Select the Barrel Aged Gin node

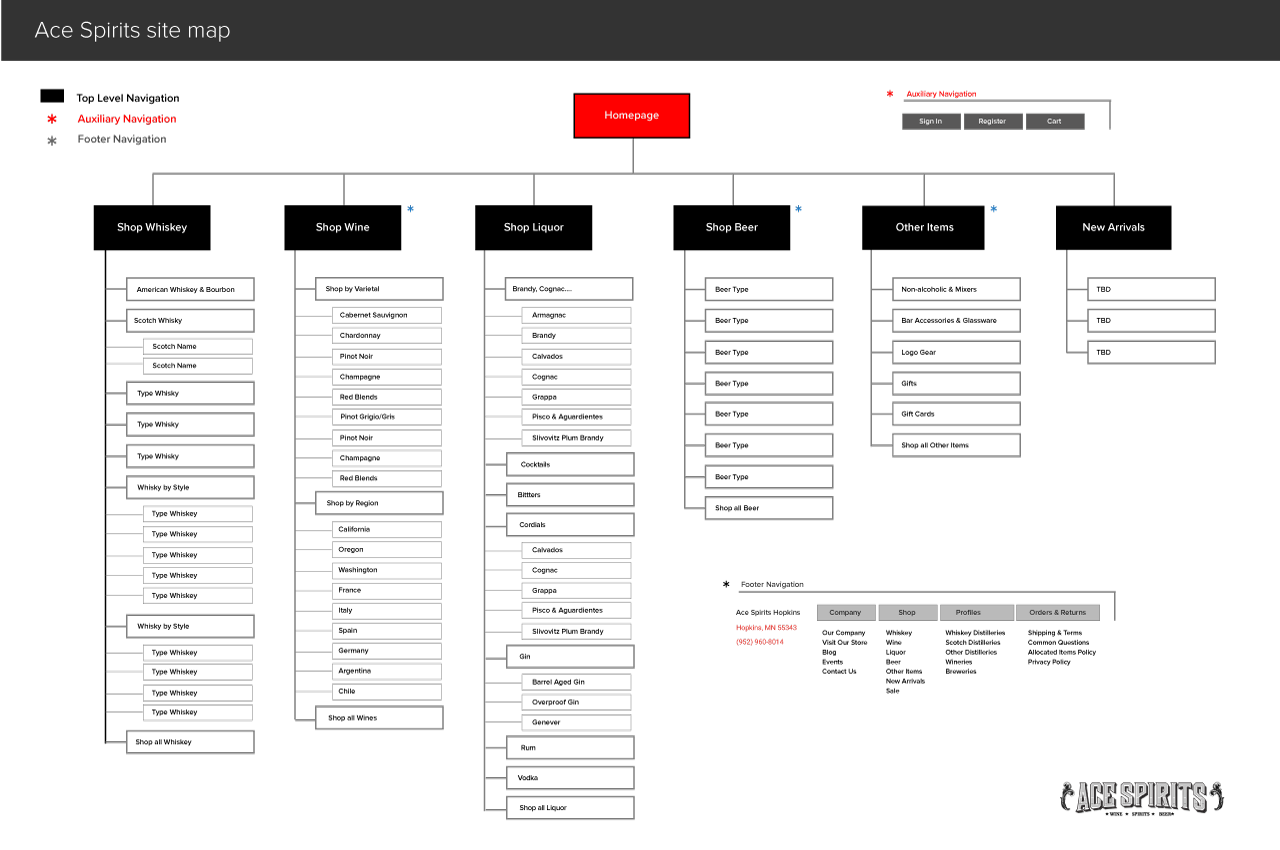coord(576,682)
